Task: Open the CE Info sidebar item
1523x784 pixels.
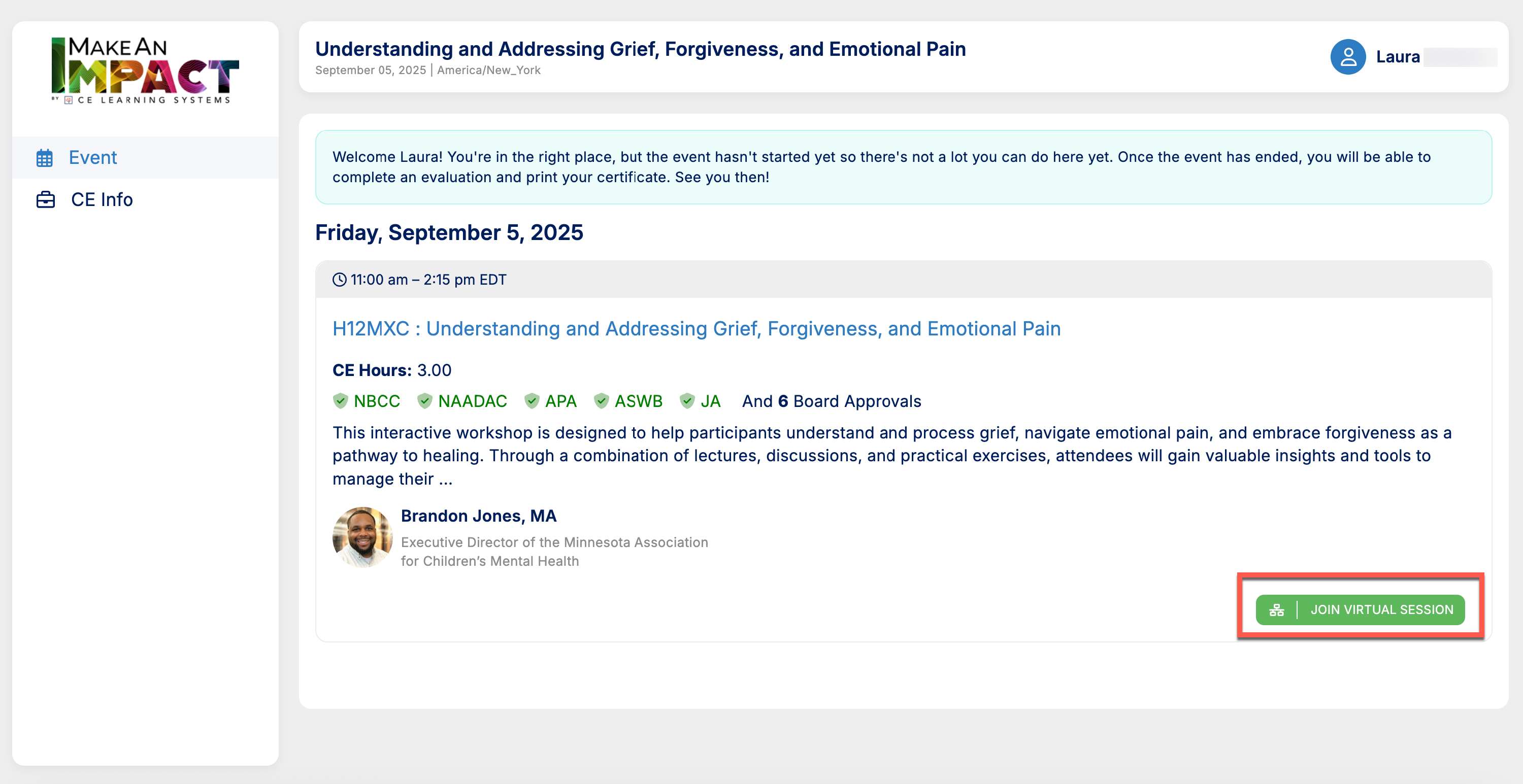Action: pyautogui.click(x=145, y=200)
